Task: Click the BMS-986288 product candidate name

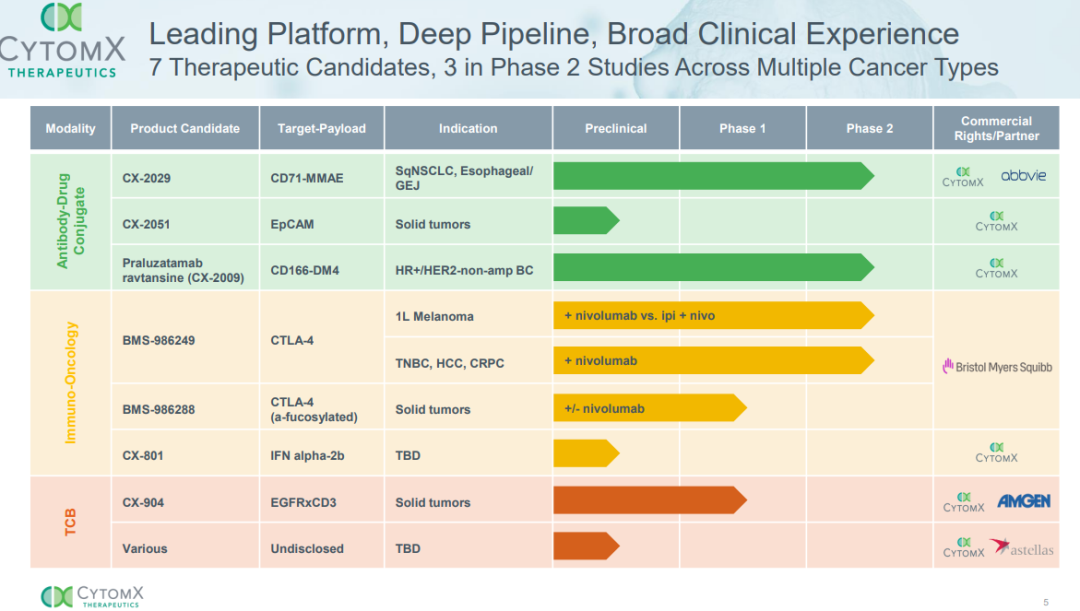Action: (x=158, y=409)
